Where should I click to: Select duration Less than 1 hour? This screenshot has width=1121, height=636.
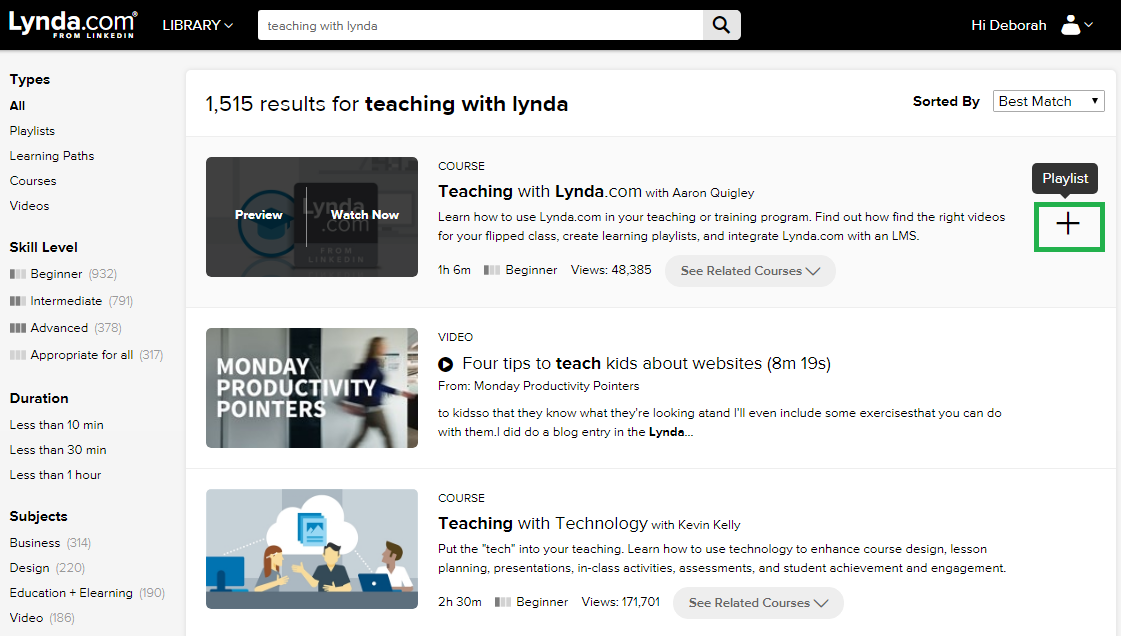(55, 475)
